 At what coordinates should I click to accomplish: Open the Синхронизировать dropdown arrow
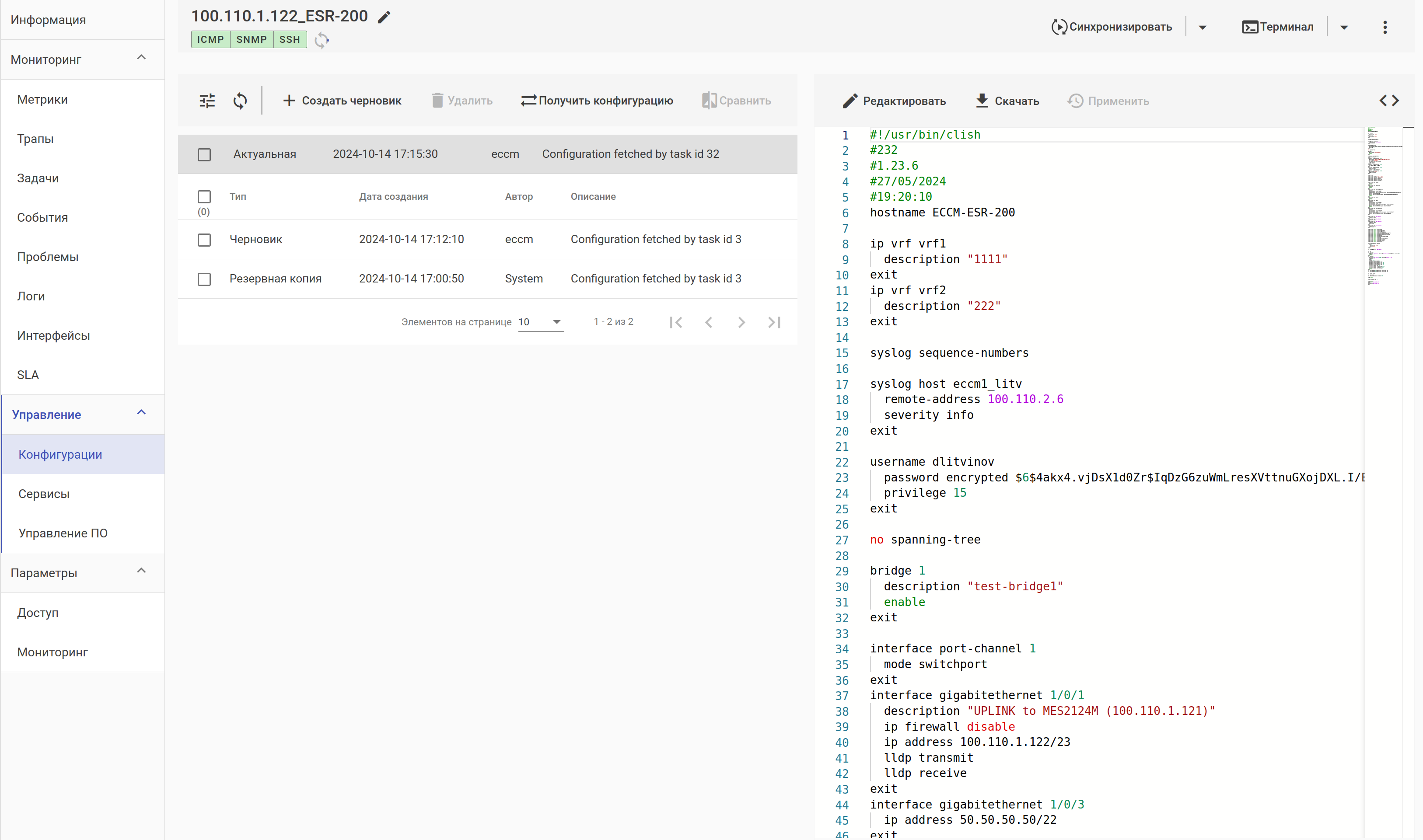tap(1202, 27)
